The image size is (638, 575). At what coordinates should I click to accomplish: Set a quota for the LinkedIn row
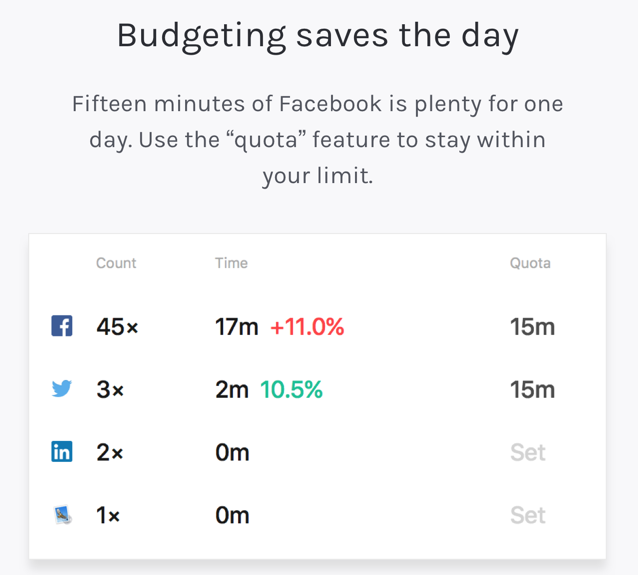pyautogui.click(x=528, y=452)
